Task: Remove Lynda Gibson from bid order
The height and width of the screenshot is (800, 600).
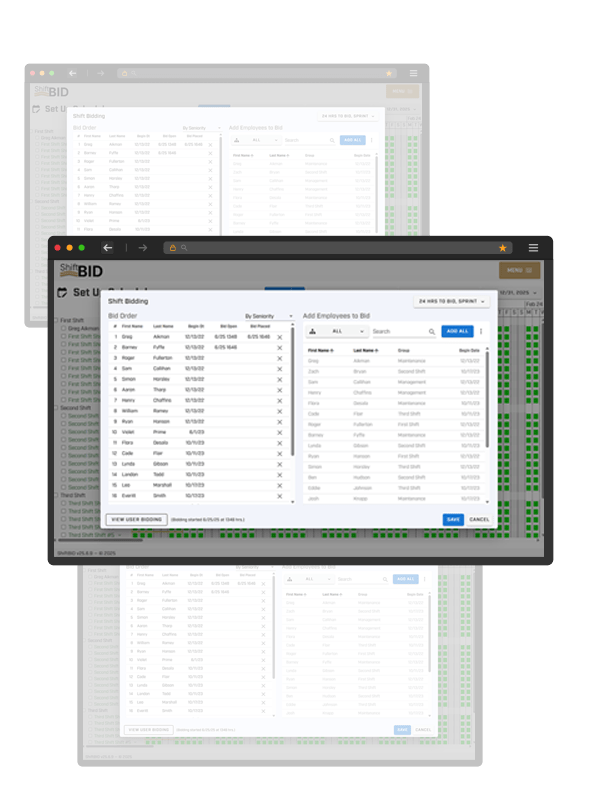Action: (x=280, y=464)
